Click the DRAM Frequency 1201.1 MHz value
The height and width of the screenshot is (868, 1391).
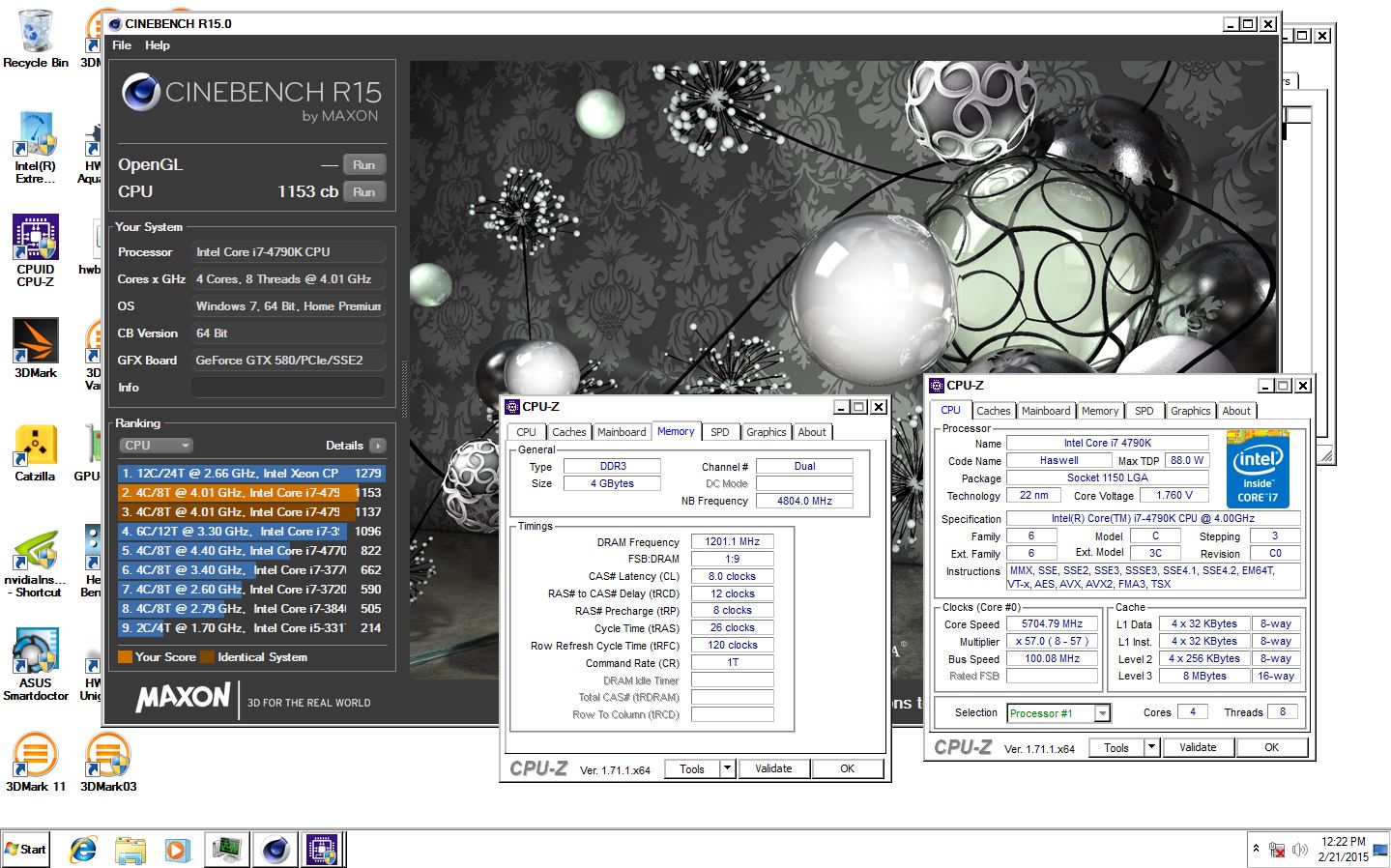click(x=732, y=541)
